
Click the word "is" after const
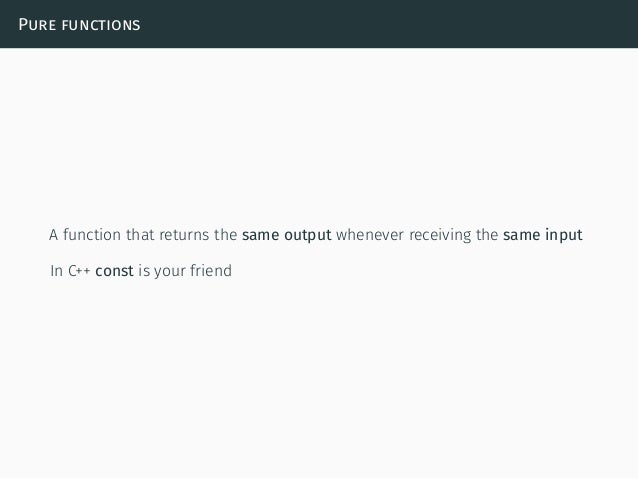(x=145, y=269)
